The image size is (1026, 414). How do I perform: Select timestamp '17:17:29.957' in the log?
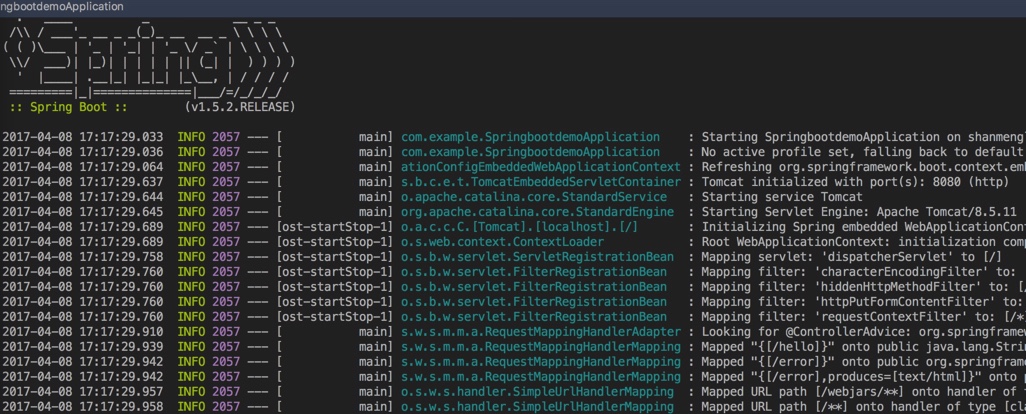tap(121, 392)
